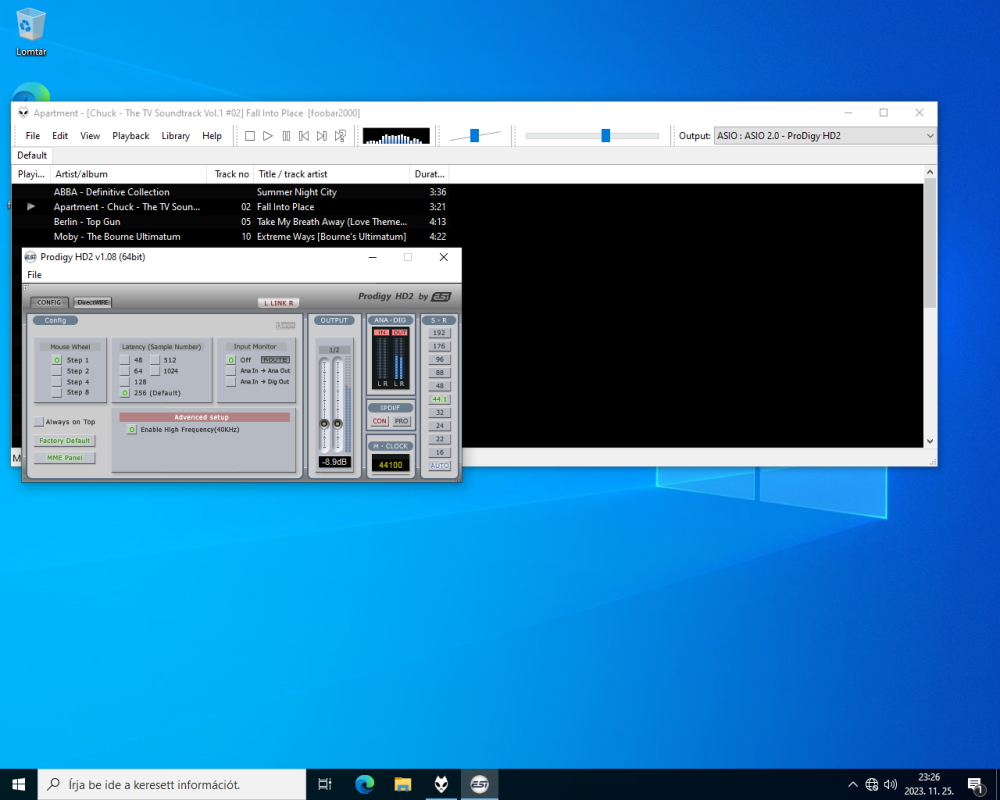Click the spectrum visualization in foobar2000 toolbar
This screenshot has width=1000, height=800.
click(x=396, y=136)
